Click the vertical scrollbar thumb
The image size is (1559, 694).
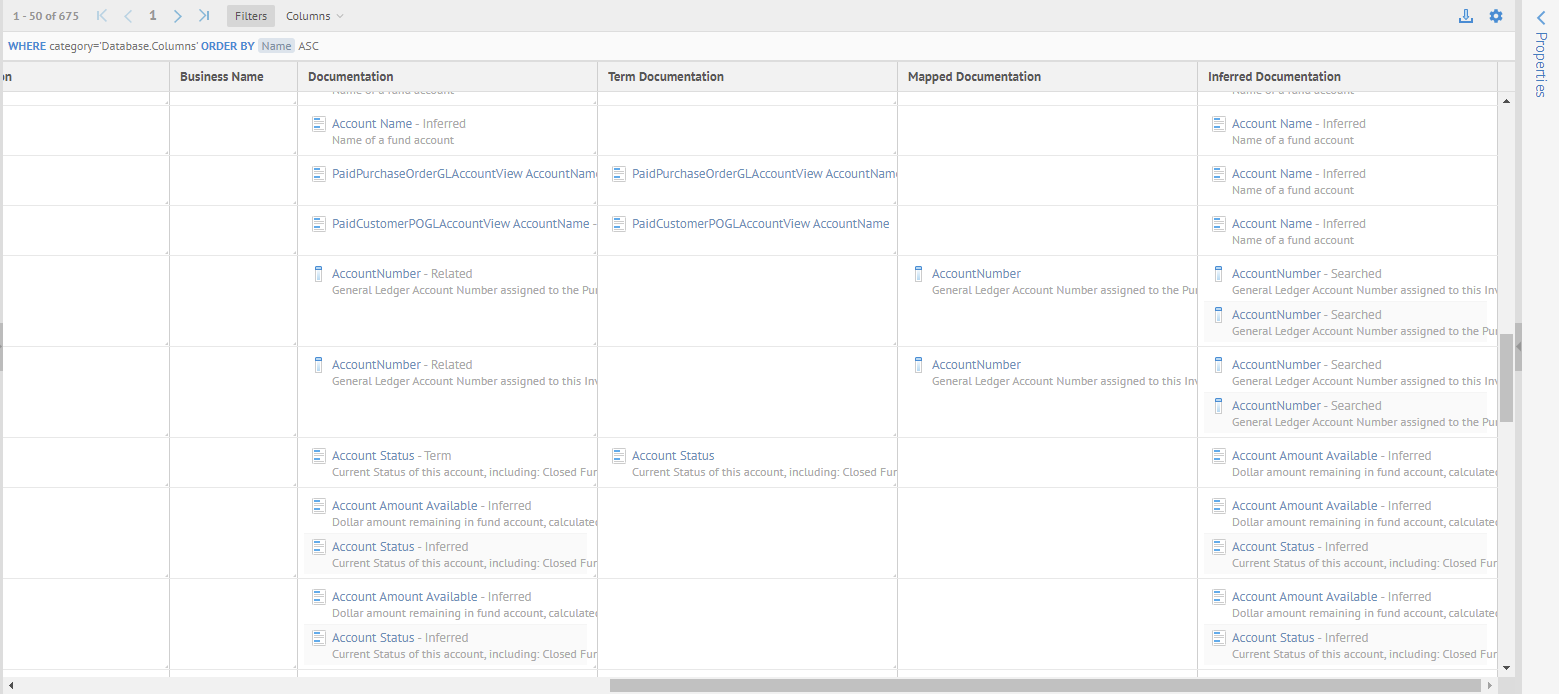pos(1506,377)
